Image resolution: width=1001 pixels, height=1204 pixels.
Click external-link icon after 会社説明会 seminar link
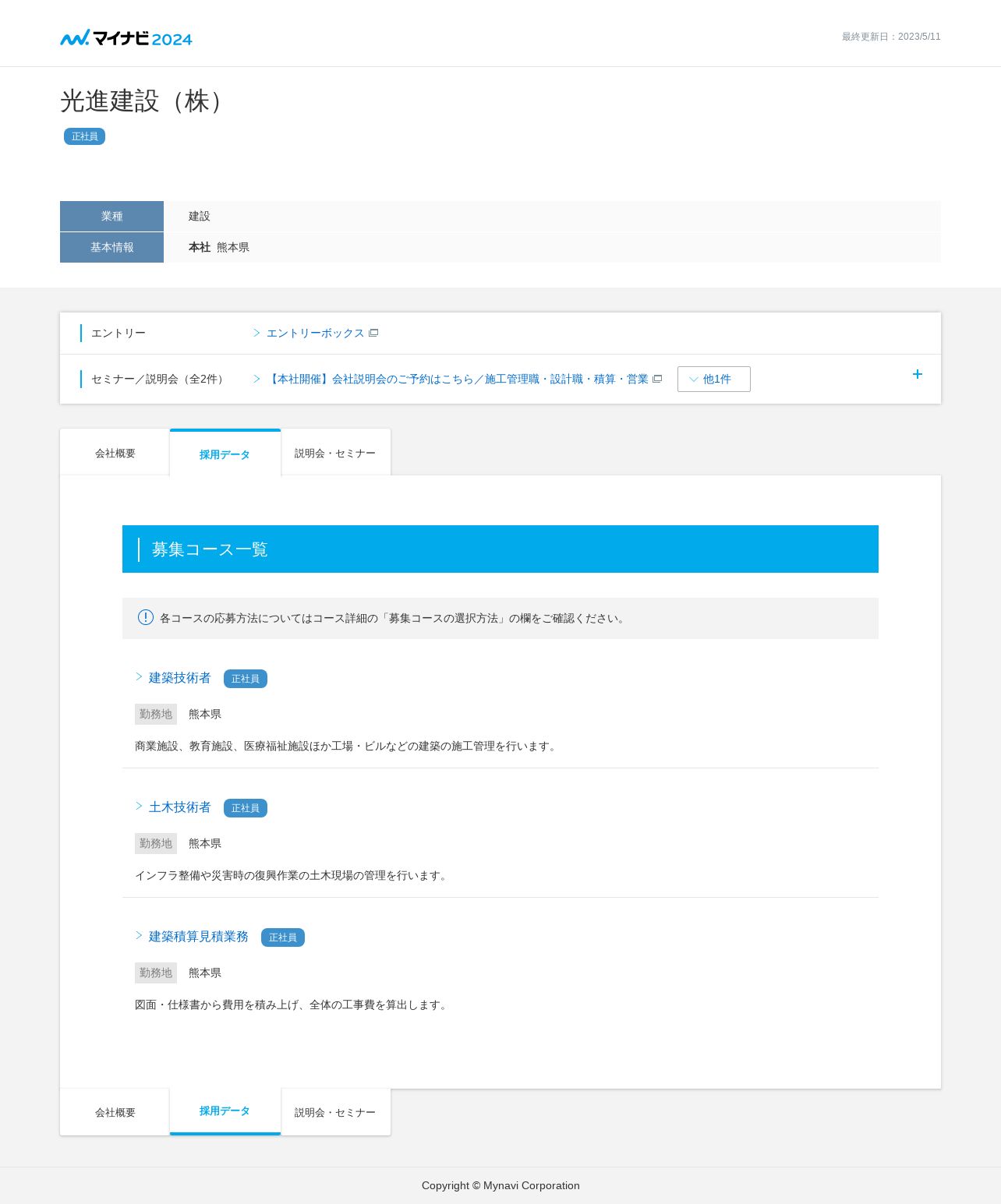657,379
